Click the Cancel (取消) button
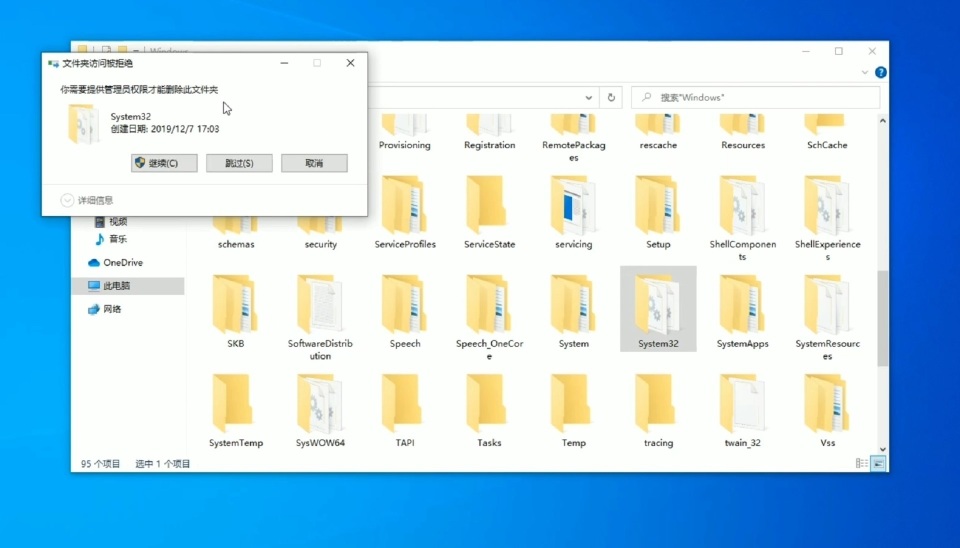960x548 pixels. (x=314, y=163)
